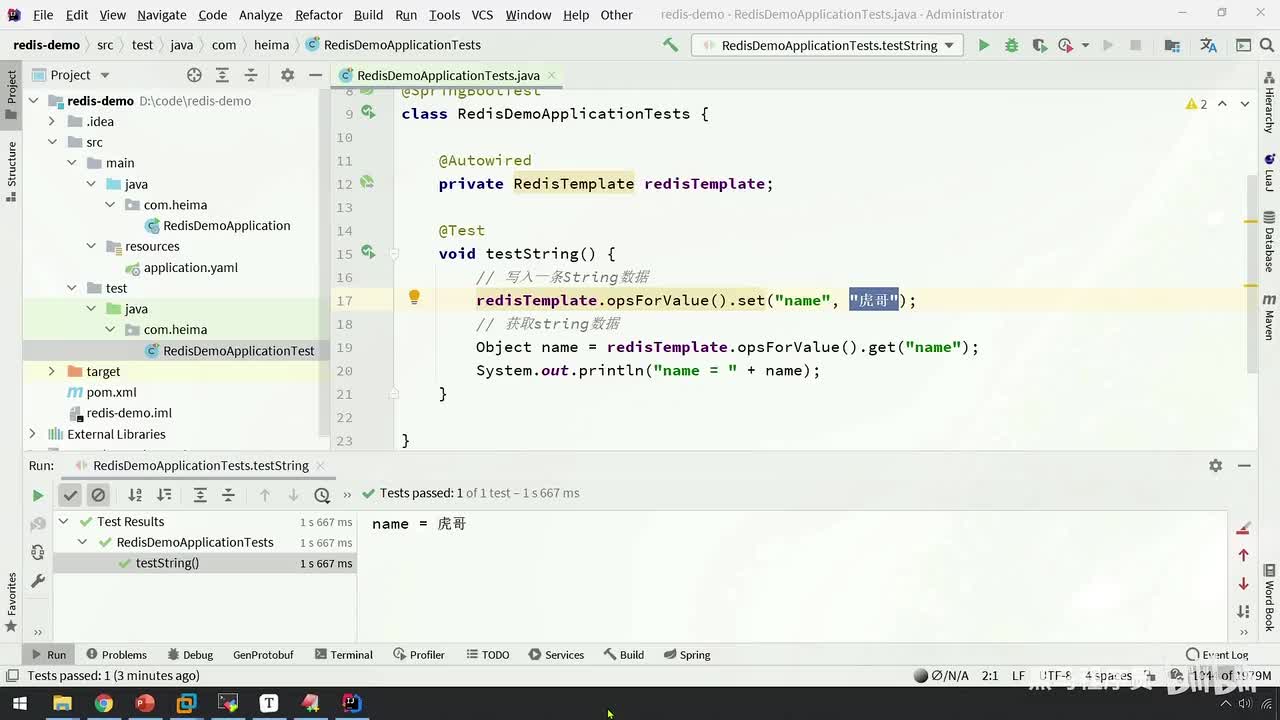Open the Spring tool window button
Screen dimensions: 1280x720
pyautogui.click(x=686, y=655)
